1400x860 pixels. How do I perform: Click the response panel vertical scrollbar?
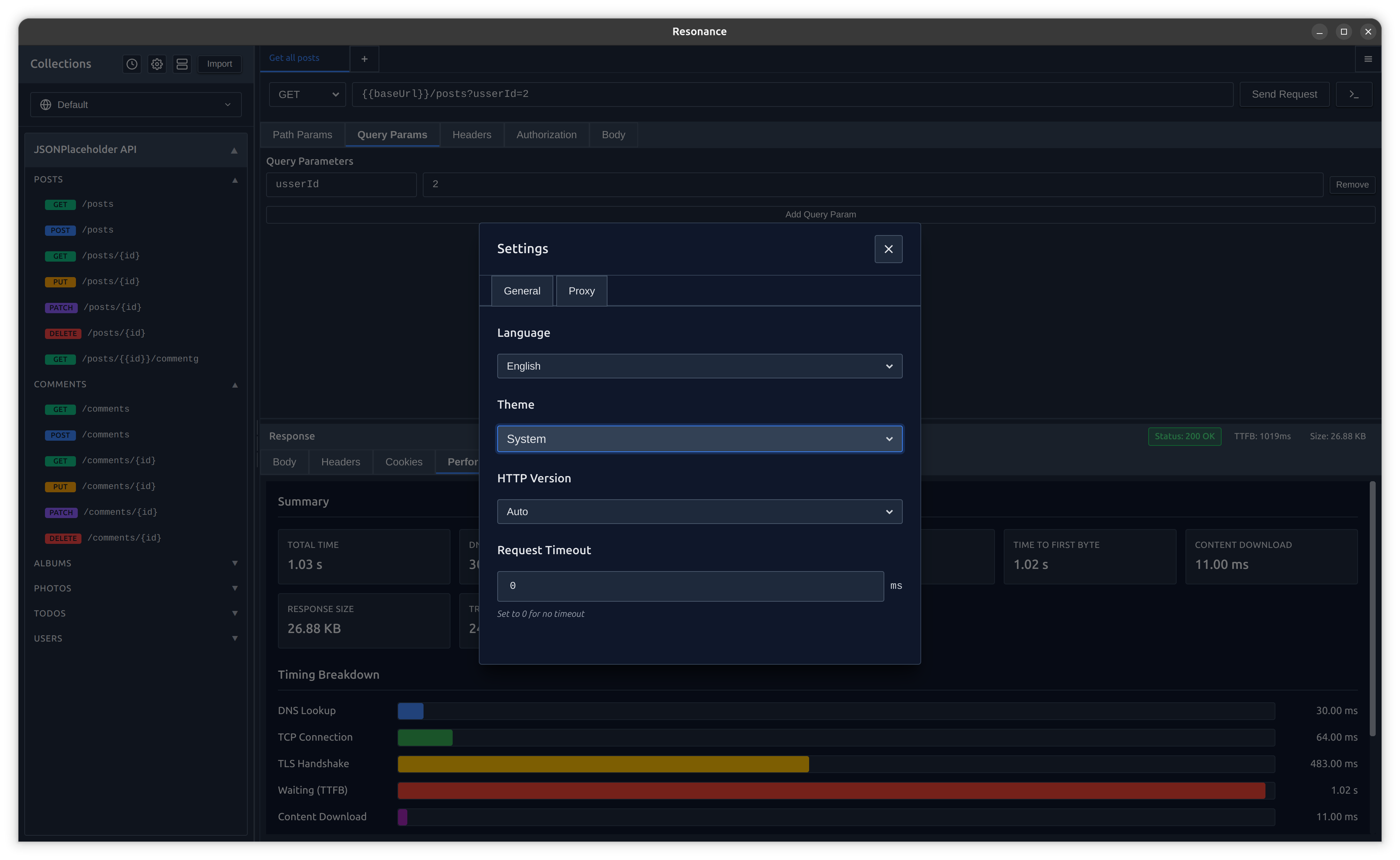(1372, 609)
